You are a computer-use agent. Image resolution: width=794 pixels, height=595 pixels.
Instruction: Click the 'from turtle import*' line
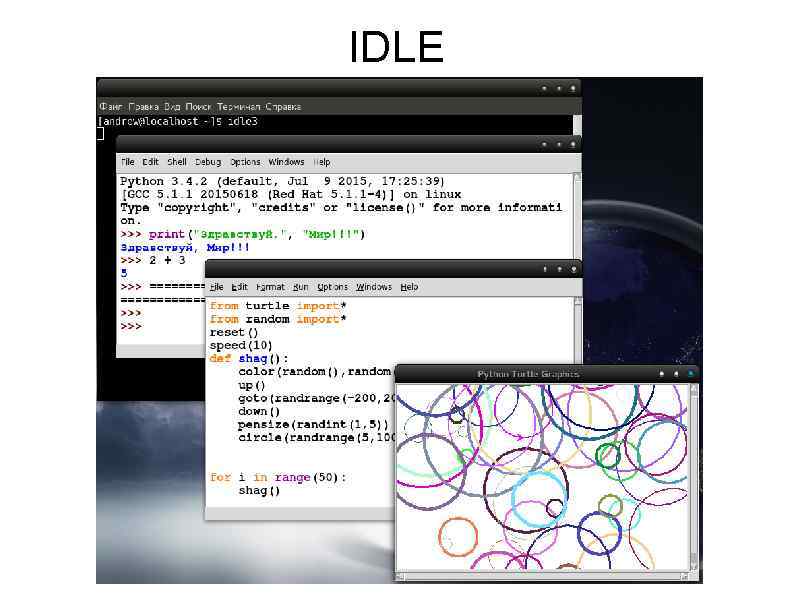(x=278, y=306)
